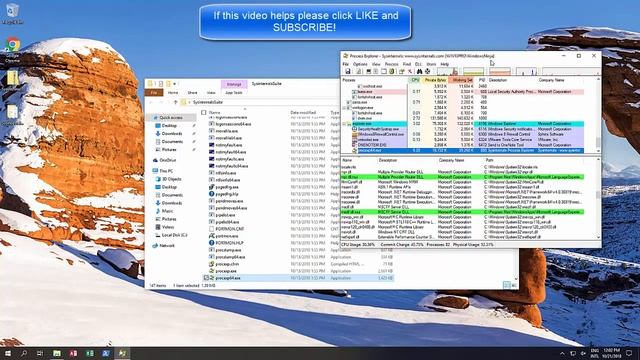Open 3D Objects under This PC
This screenshot has width=640, height=360.
click(171, 179)
